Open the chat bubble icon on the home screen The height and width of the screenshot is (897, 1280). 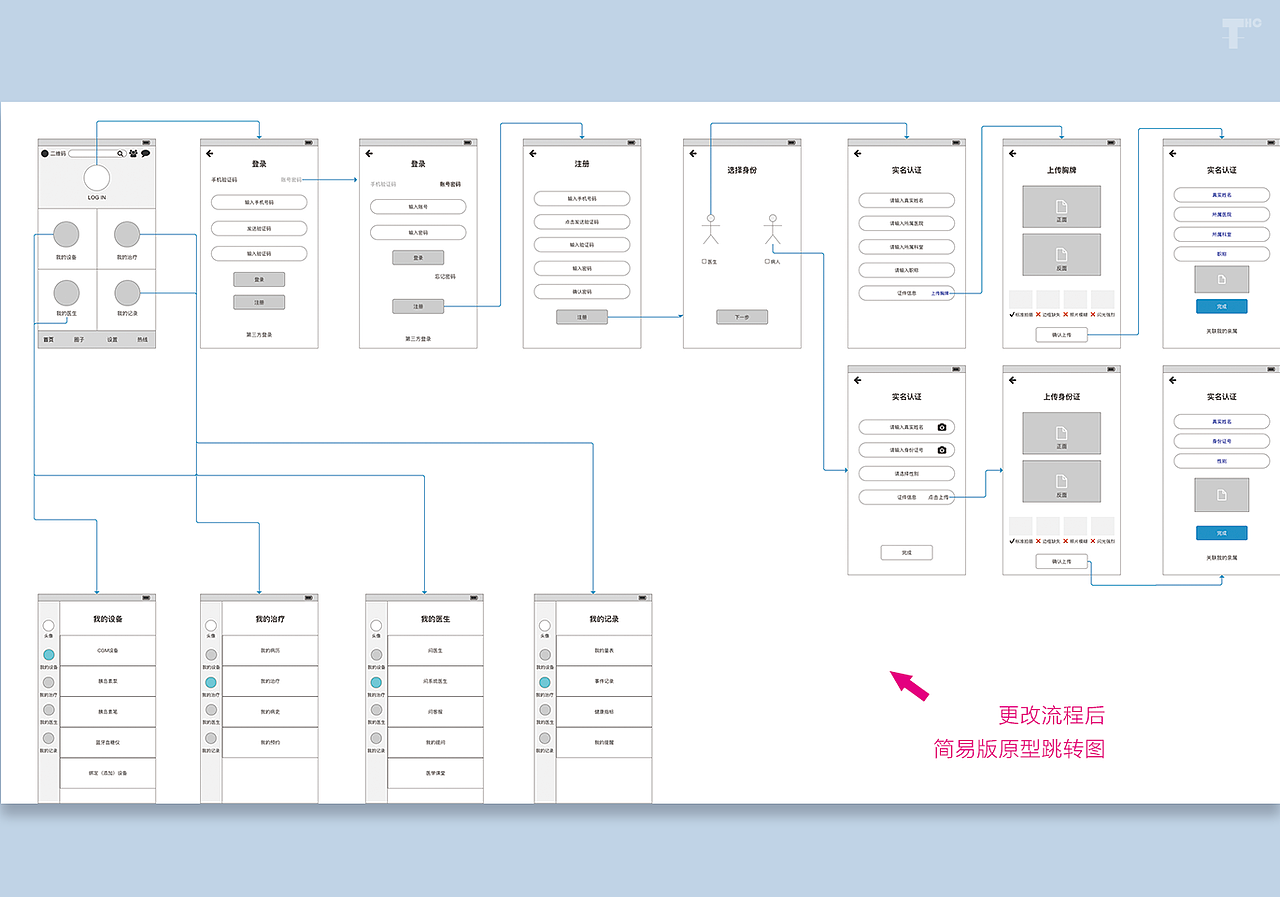(x=145, y=154)
